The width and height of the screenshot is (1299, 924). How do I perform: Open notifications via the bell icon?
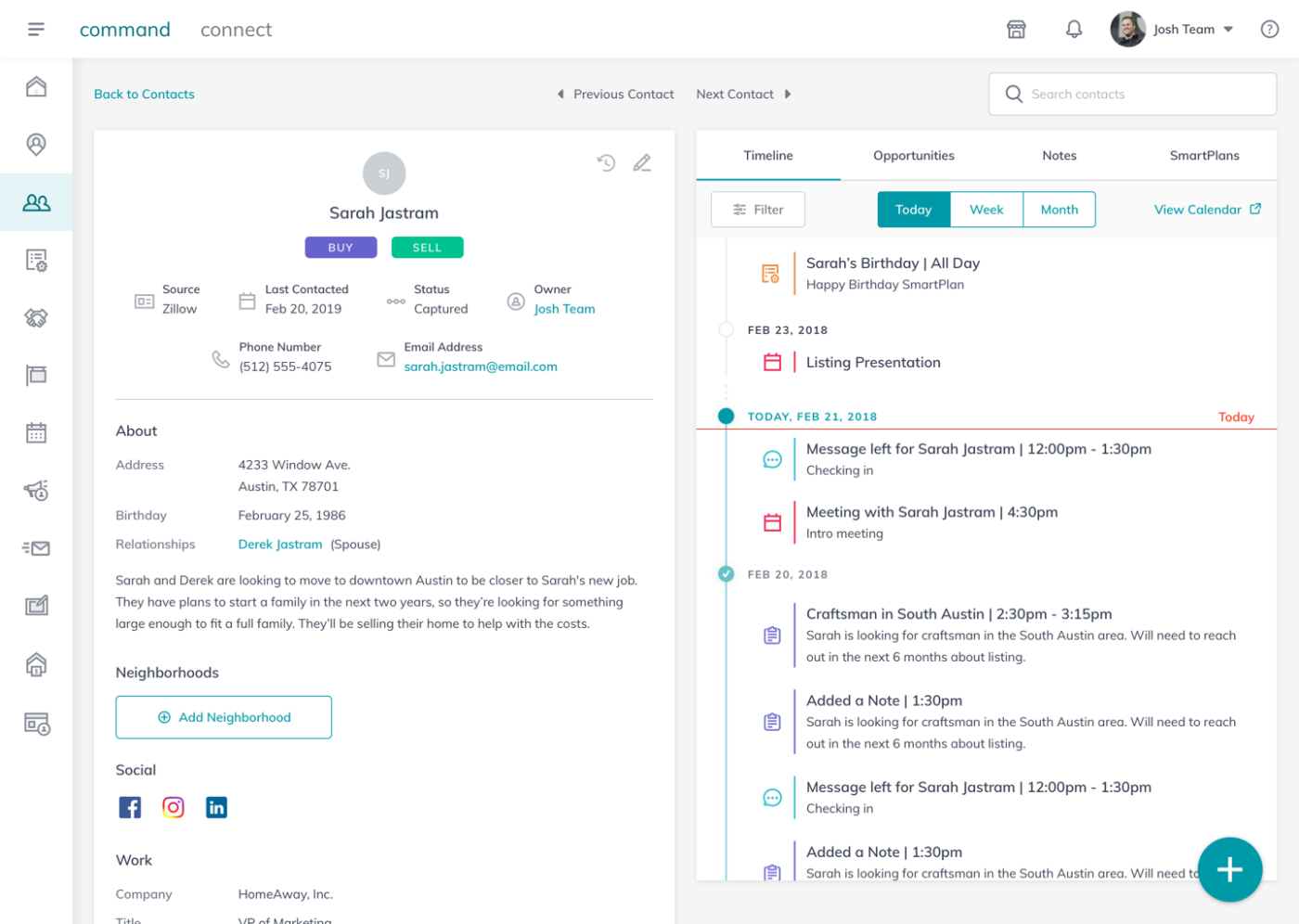point(1074,29)
